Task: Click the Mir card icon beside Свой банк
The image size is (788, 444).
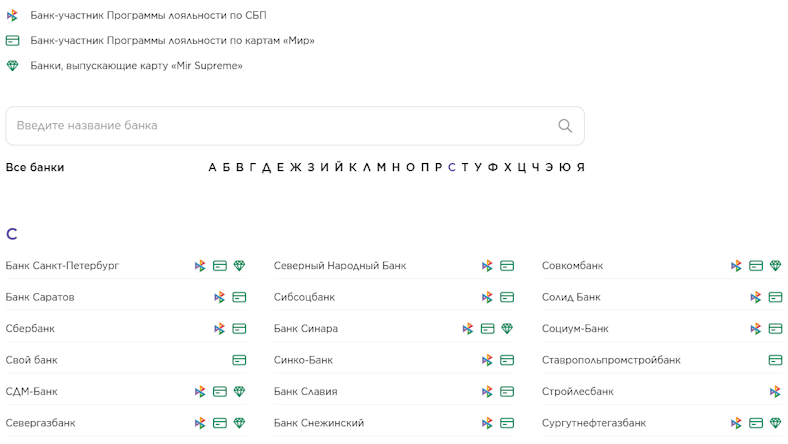Action: [239, 360]
